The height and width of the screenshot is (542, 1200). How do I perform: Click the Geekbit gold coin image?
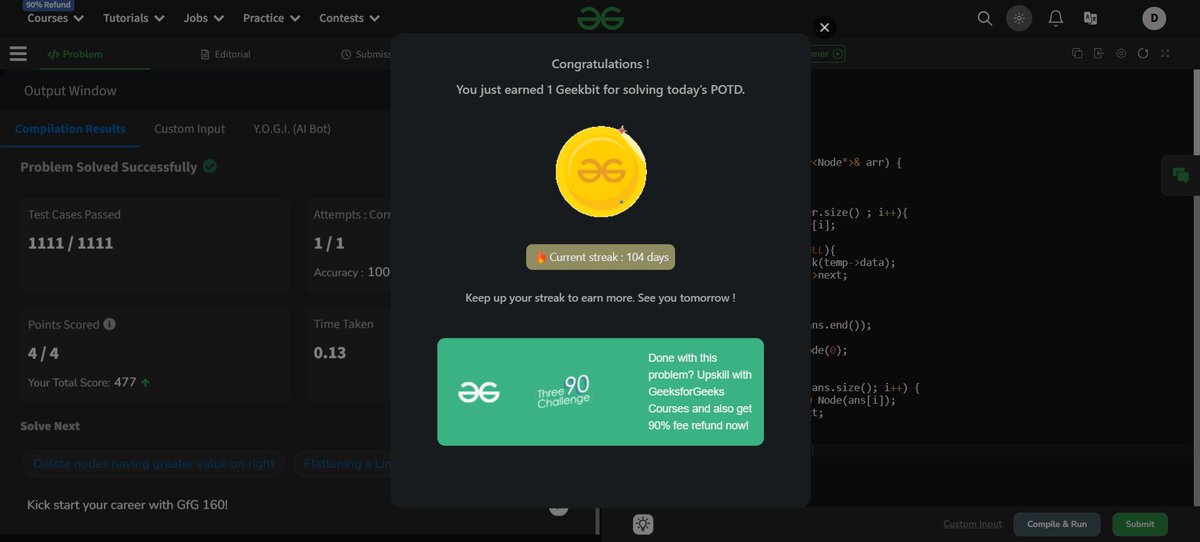pos(601,172)
